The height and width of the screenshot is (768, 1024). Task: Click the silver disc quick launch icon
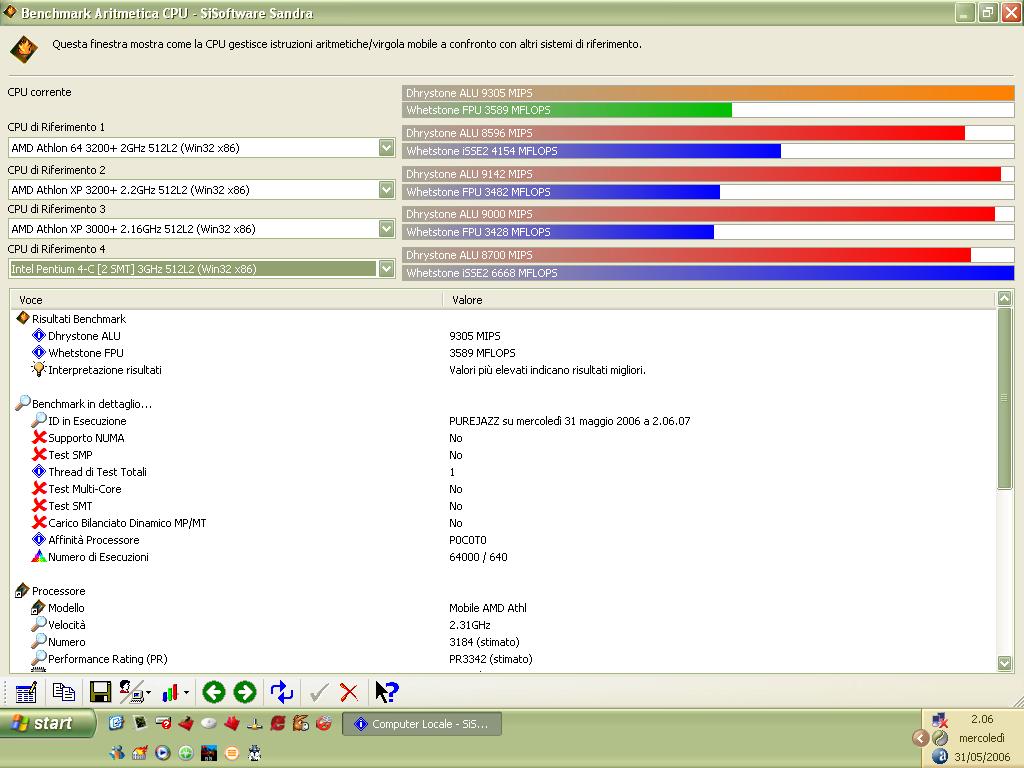pos(209,723)
